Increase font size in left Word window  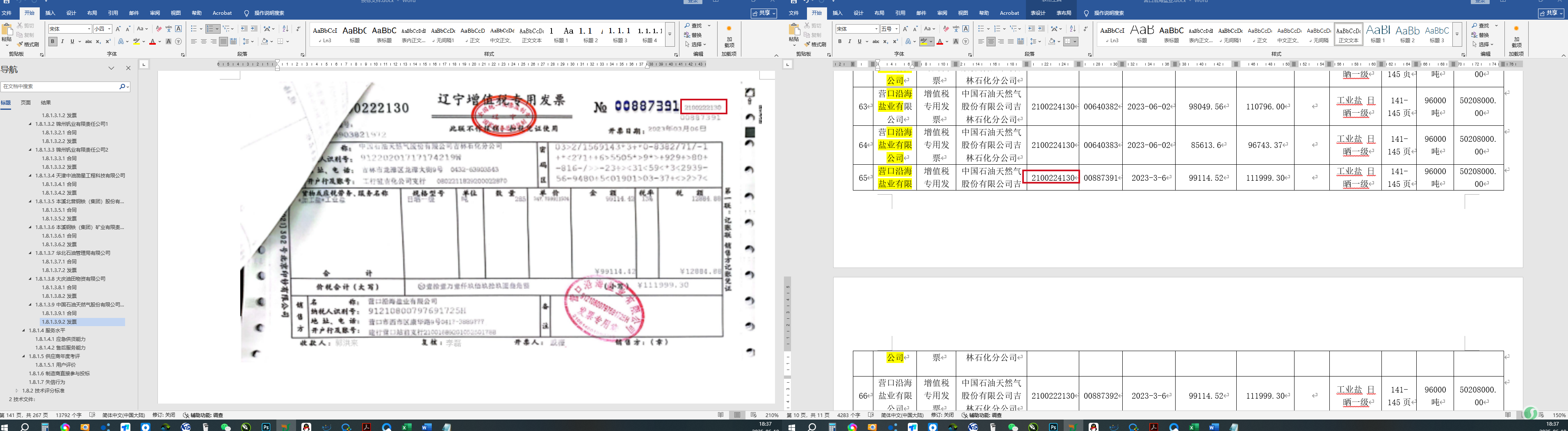coord(118,29)
